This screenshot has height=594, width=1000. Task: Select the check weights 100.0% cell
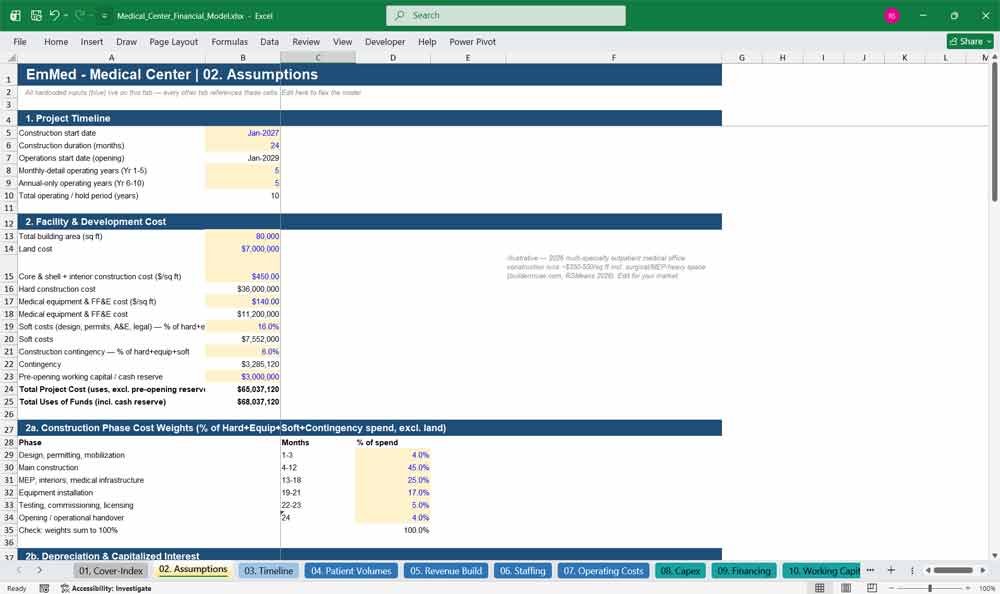(x=393, y=530)
